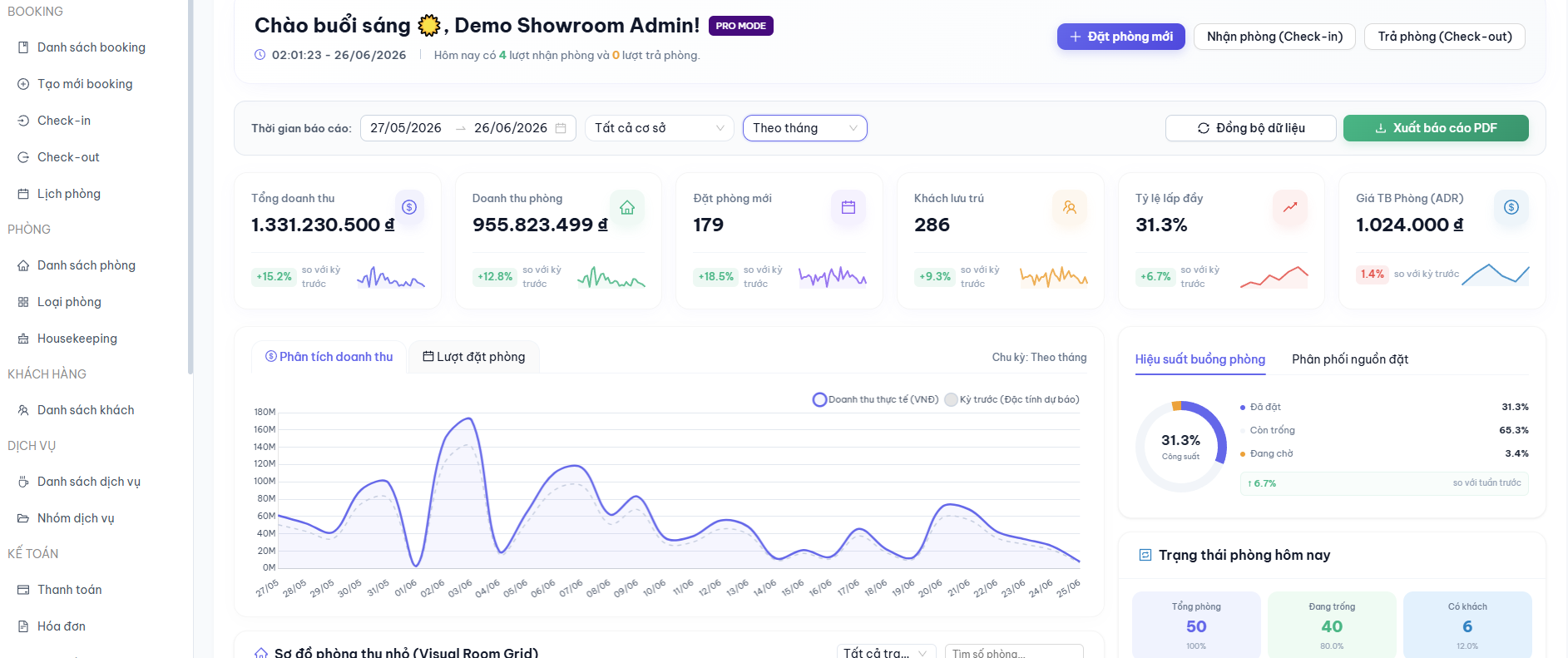Image resolution: width=1568 pixels, height=658 pixels.
Task: Toggle Đã đặt legend entry in donut chart
Action: [1260, 407]
